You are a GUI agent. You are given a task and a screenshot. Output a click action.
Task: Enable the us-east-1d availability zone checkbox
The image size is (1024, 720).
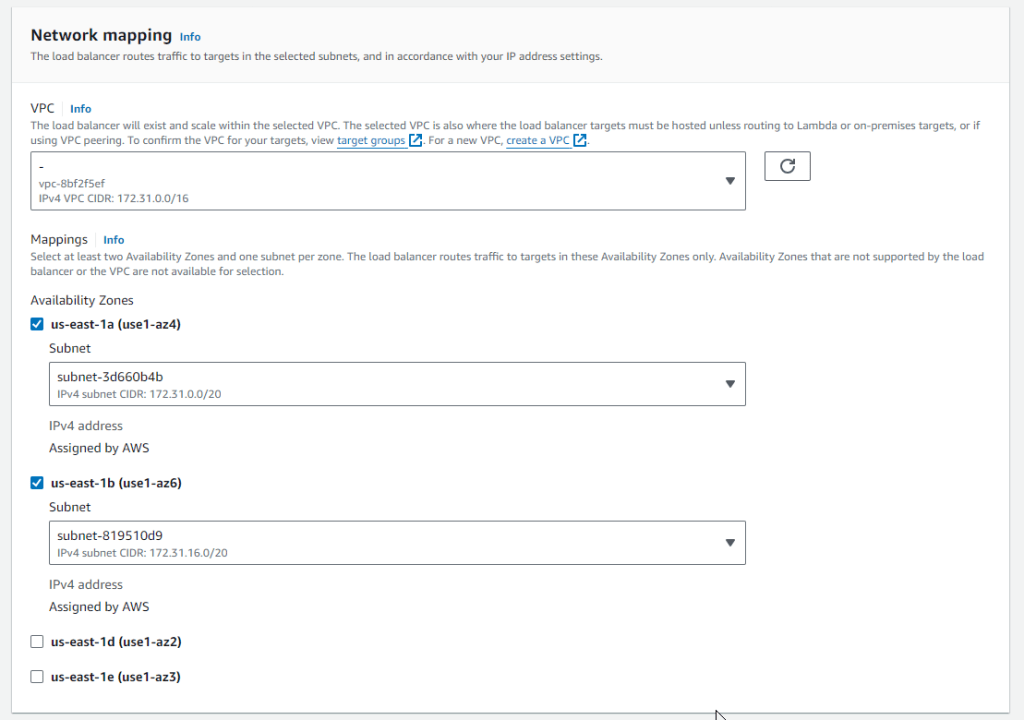37,642
